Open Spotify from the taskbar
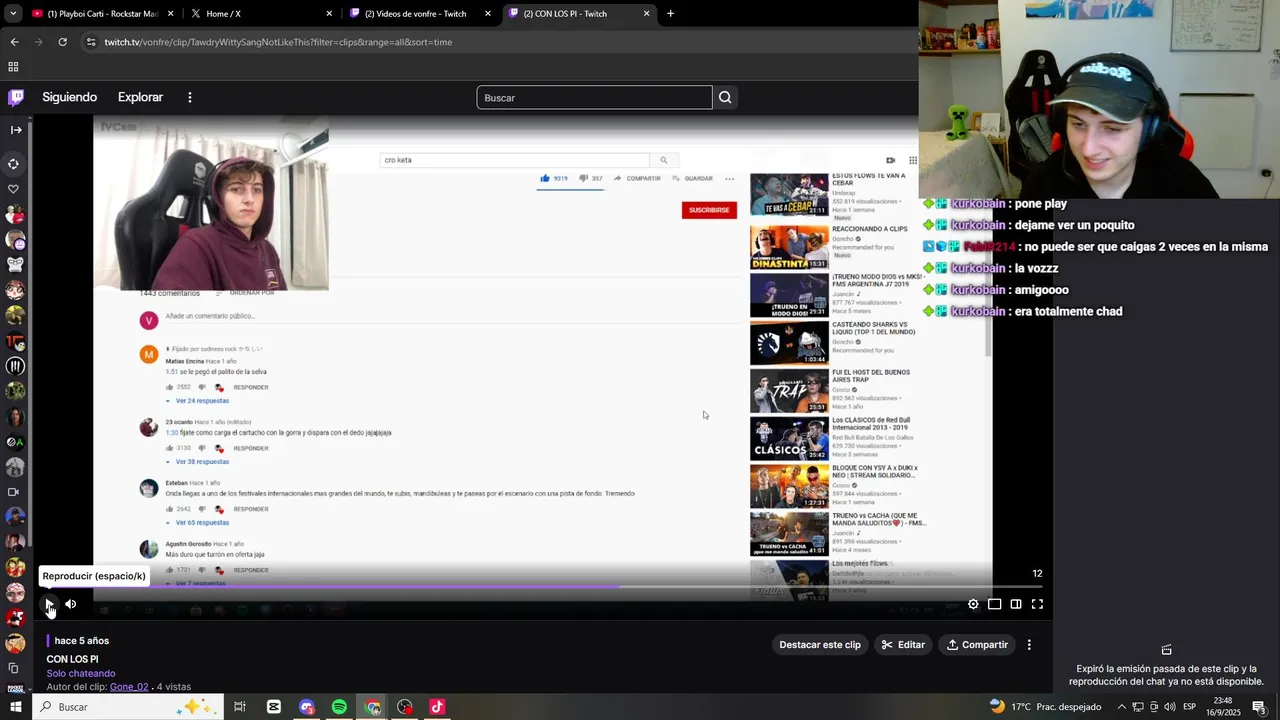This screenshot has height=720, width=1280. pyautogui.click(x=339, y=707)
